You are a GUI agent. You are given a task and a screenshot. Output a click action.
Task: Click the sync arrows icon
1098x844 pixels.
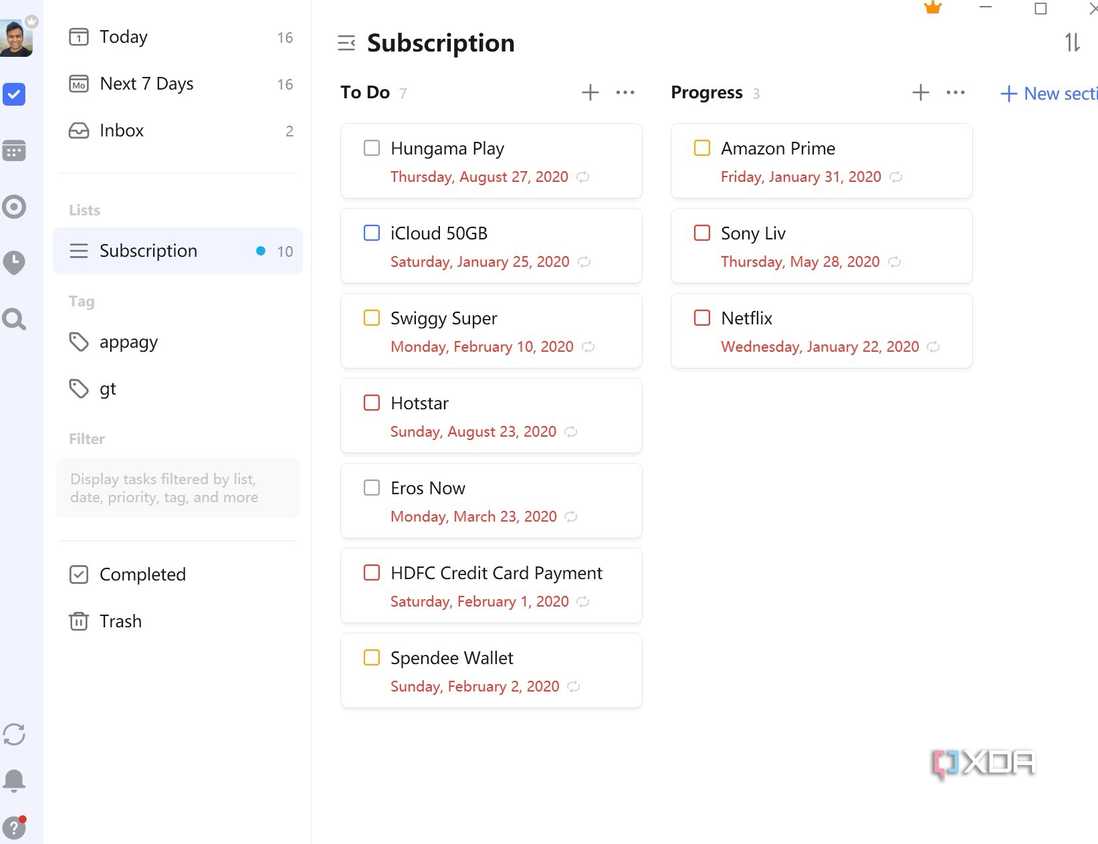[x=14, y=734]
